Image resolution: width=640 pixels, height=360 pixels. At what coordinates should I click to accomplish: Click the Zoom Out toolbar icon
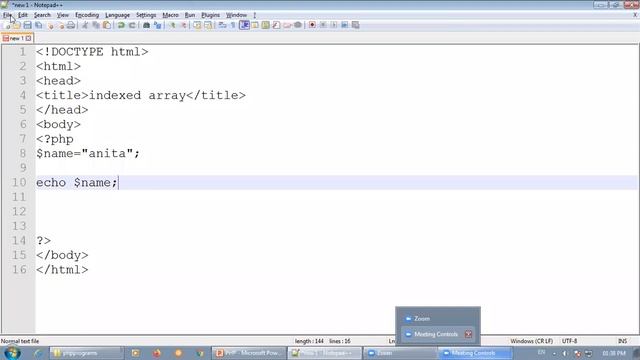pos(183,25)
